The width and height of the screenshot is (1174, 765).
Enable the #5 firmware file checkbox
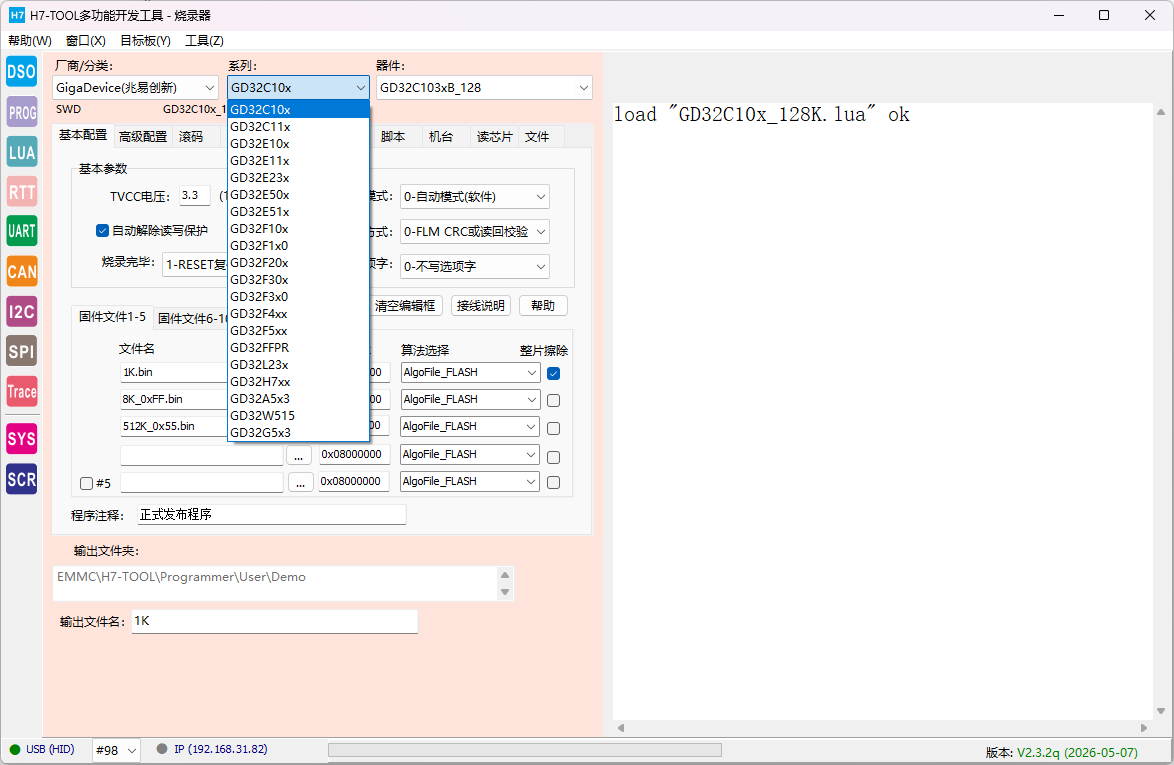tap(86, 484)
